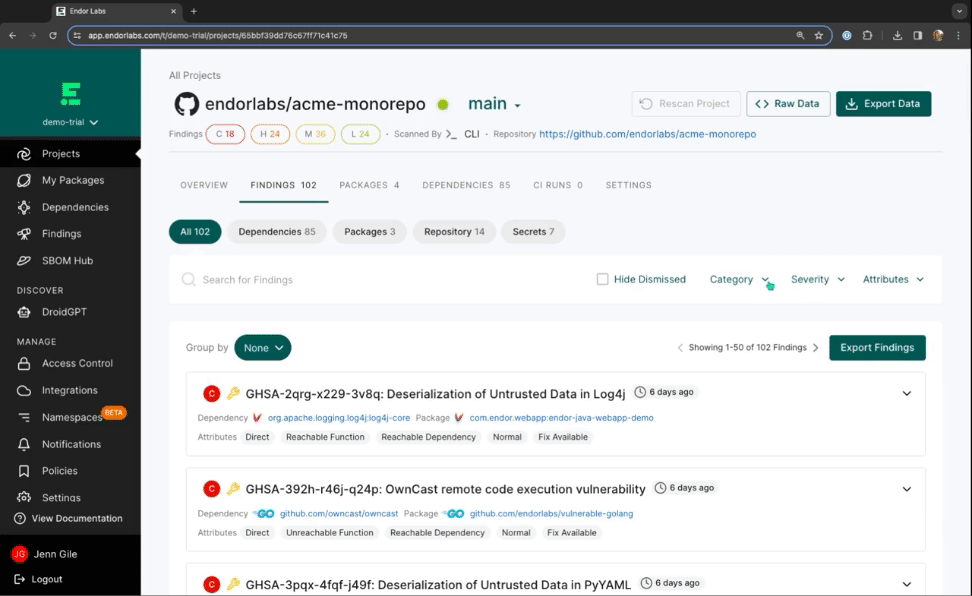The width and height of the screenshot is (972, 596).
Task: Click the browser zoom magnifier icon
Action: pyautogui.click(x=800, y=35)
